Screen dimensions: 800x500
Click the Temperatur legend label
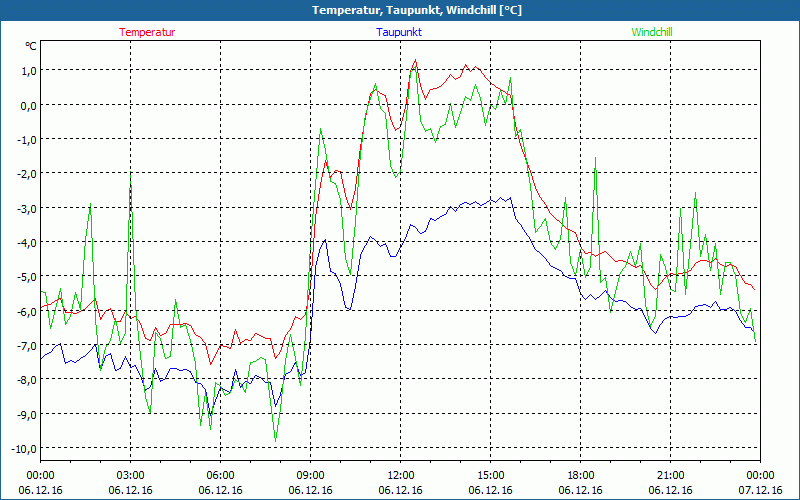coord(147,32)
